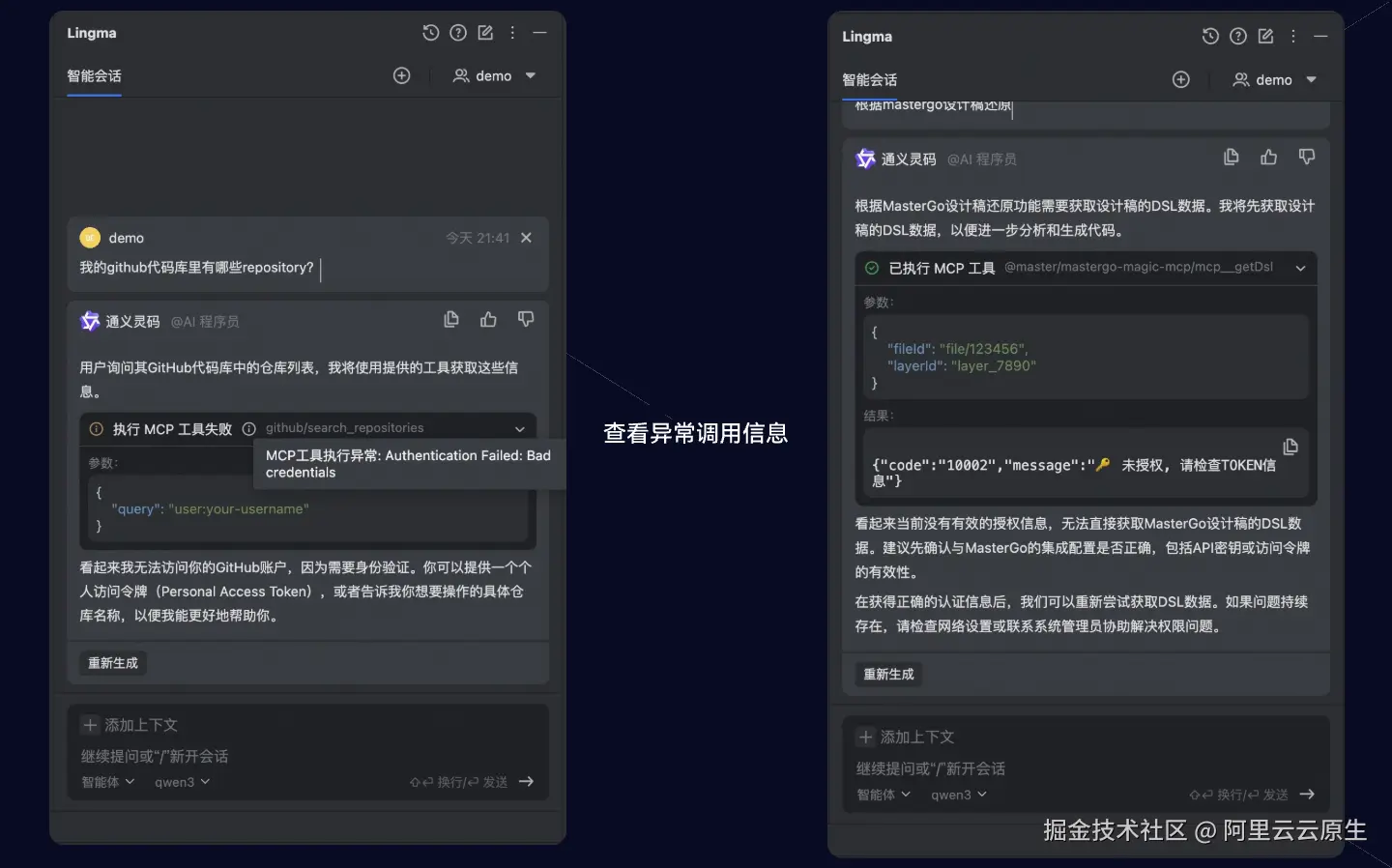Start new chat via edit icon, MasterGo panel
The height and width of the screenshot is (868, 1392).
(x=1265, y=37)
